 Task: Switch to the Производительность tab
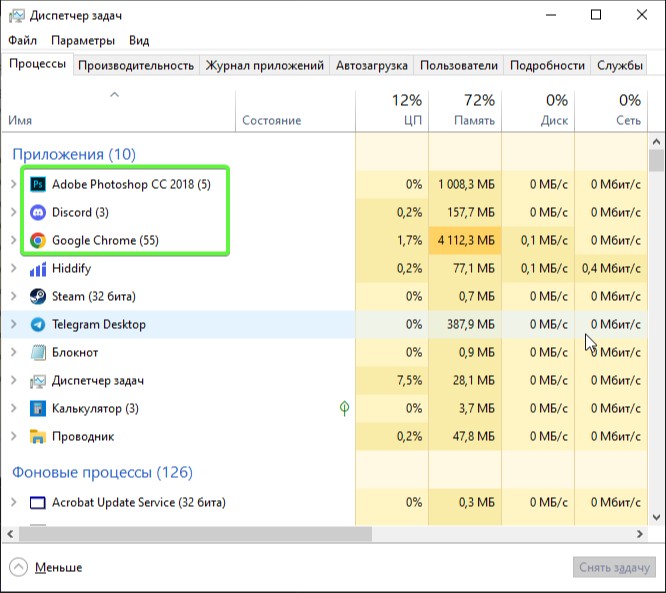pos(136,66)
